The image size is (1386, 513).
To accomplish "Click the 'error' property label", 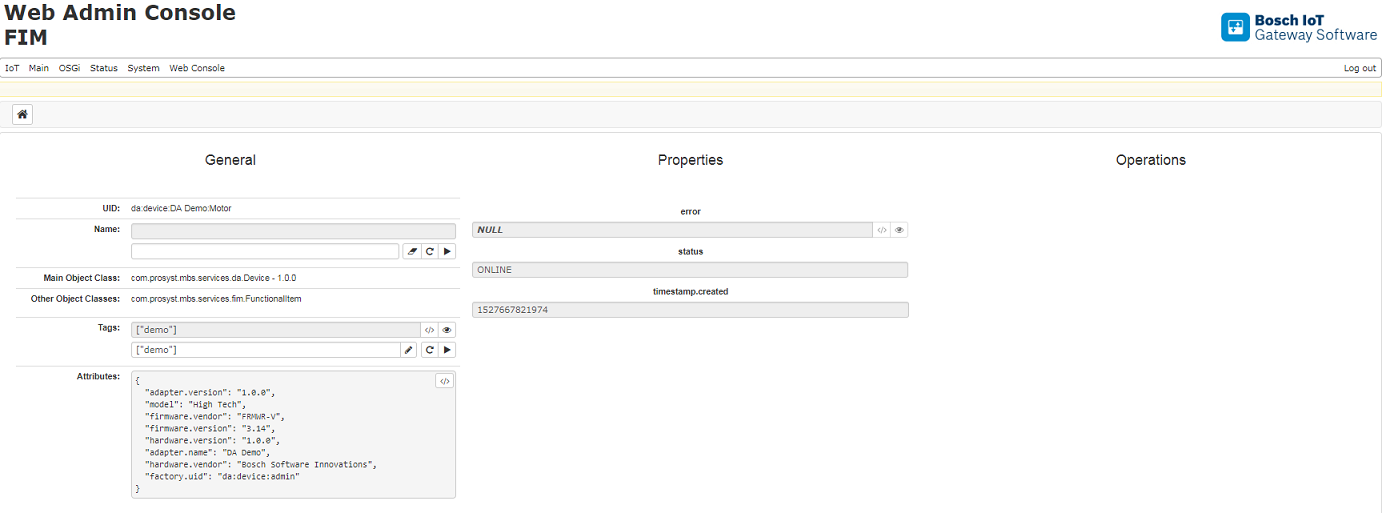I will (x=690, y=211).
